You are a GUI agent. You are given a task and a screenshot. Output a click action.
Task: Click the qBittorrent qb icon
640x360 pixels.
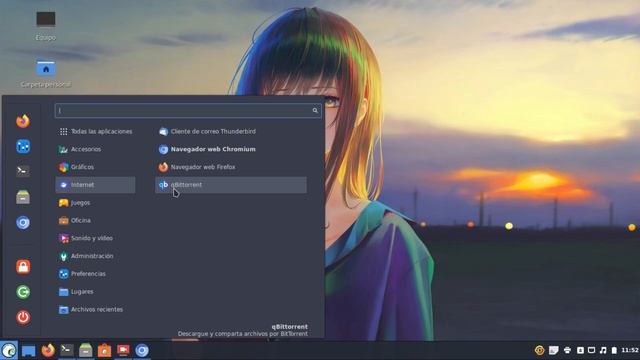163,185
